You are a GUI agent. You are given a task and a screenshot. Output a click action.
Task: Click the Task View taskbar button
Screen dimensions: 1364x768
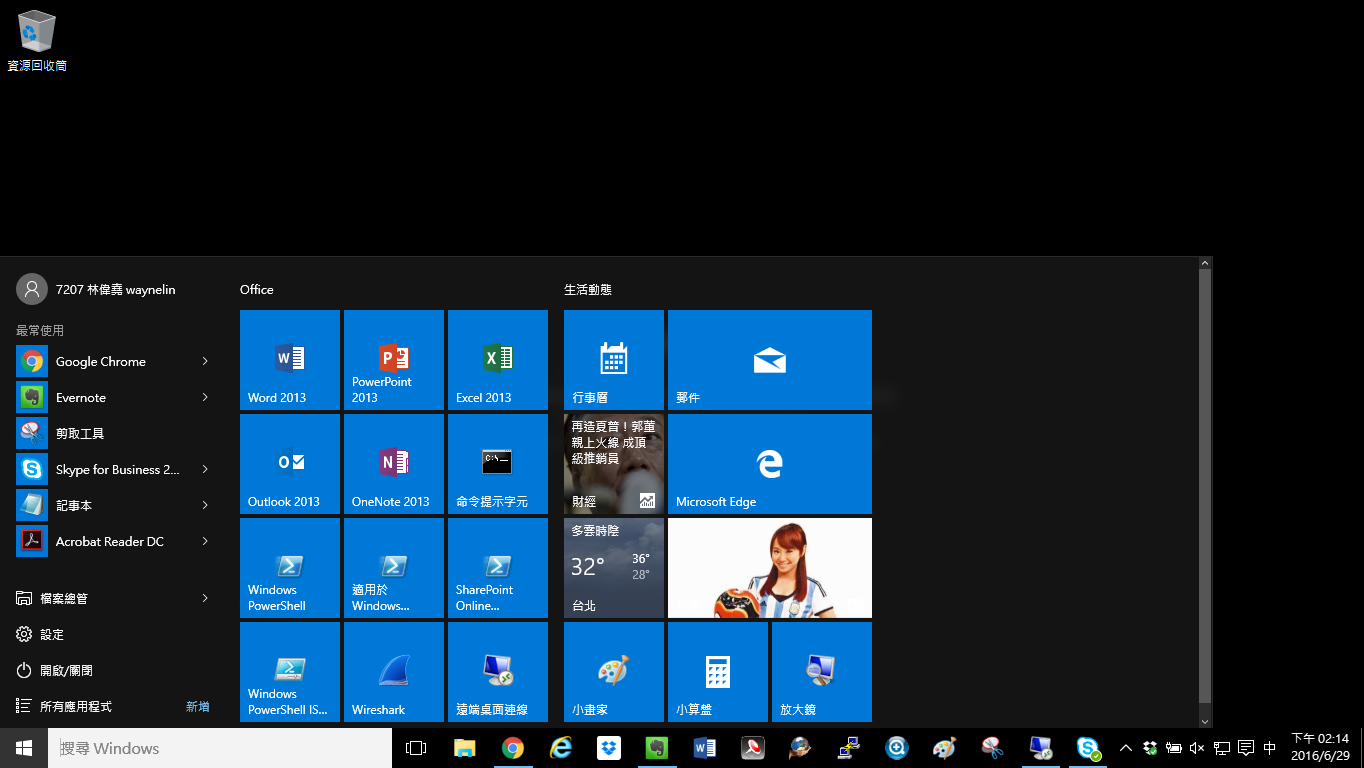click(416, 748)
